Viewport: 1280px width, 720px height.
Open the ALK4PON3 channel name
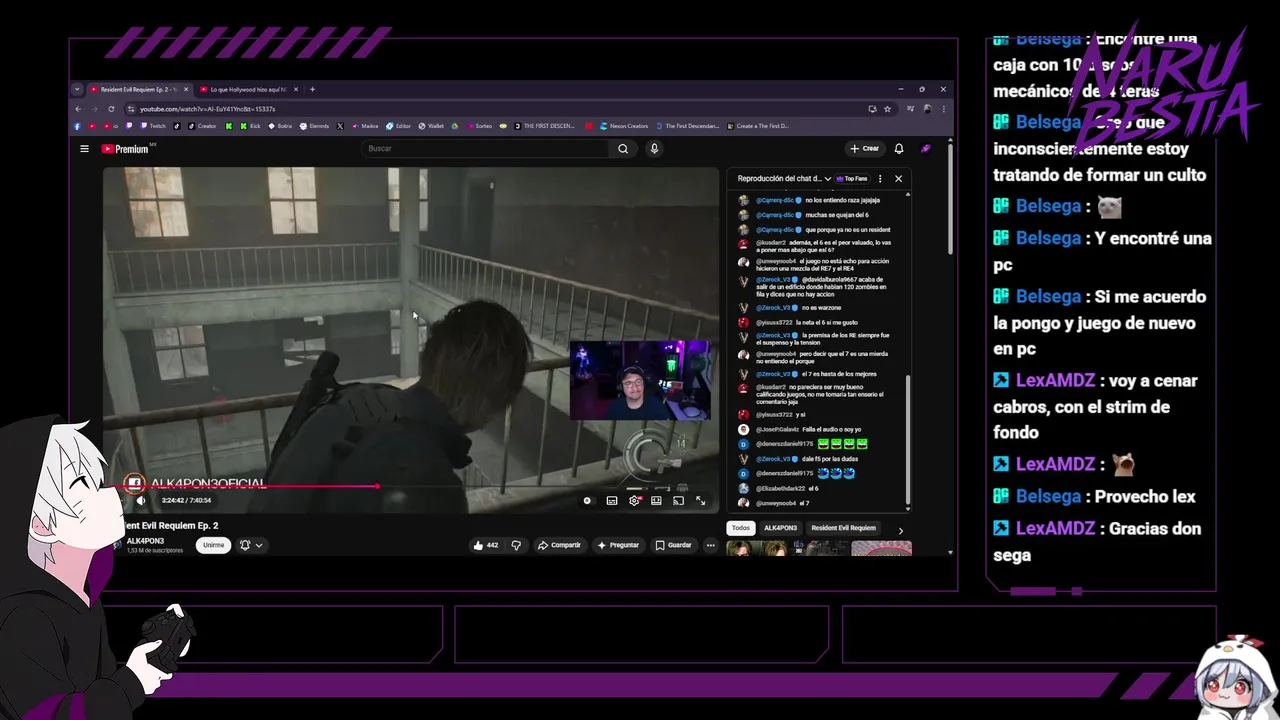tap(145, 541)
